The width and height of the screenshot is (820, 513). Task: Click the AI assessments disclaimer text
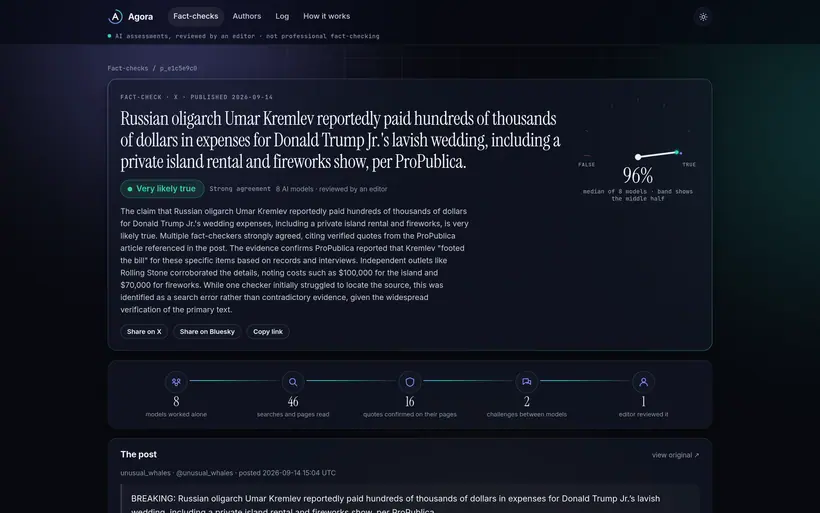[x=247, y=36]
